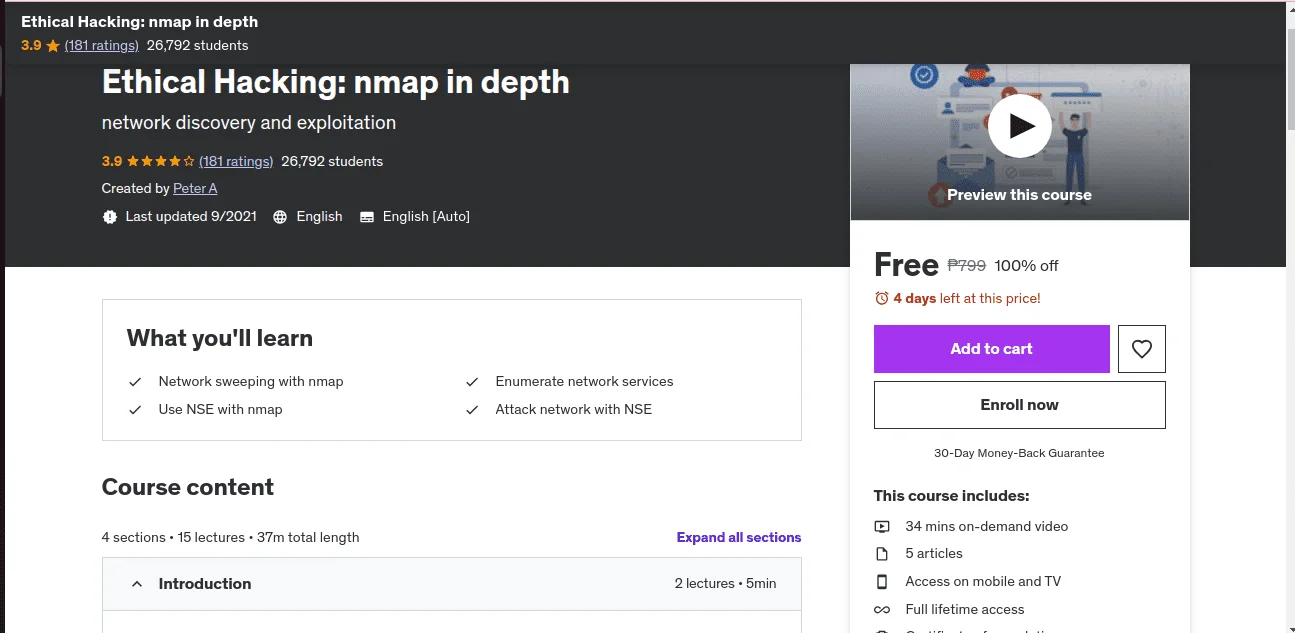Open the 181 ratings link below course subtitle

point(236,161)
